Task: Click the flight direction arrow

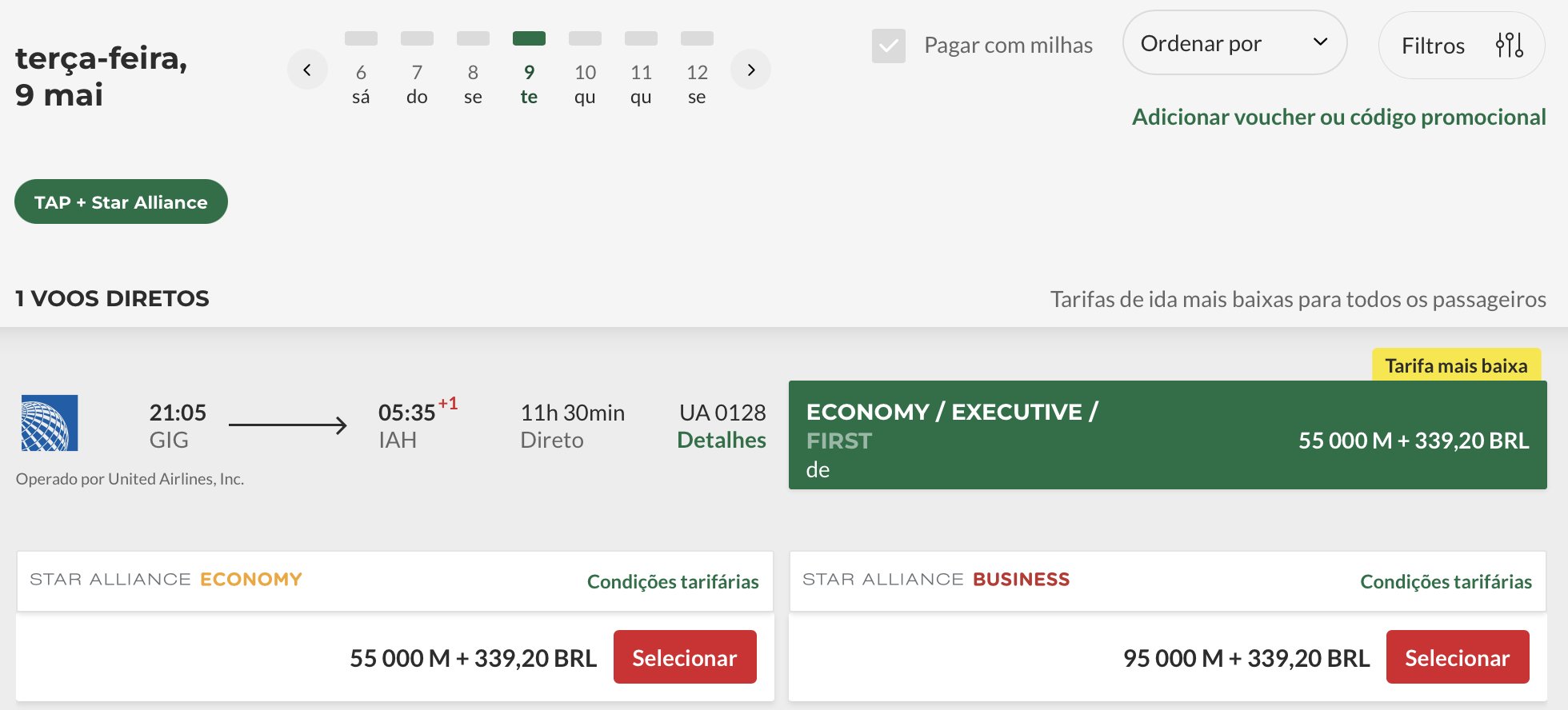Action: coord(288,425)
